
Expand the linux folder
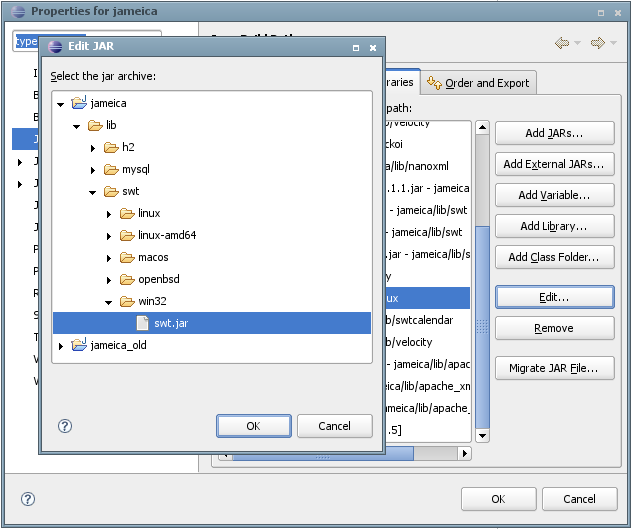(x=109, y=214)
